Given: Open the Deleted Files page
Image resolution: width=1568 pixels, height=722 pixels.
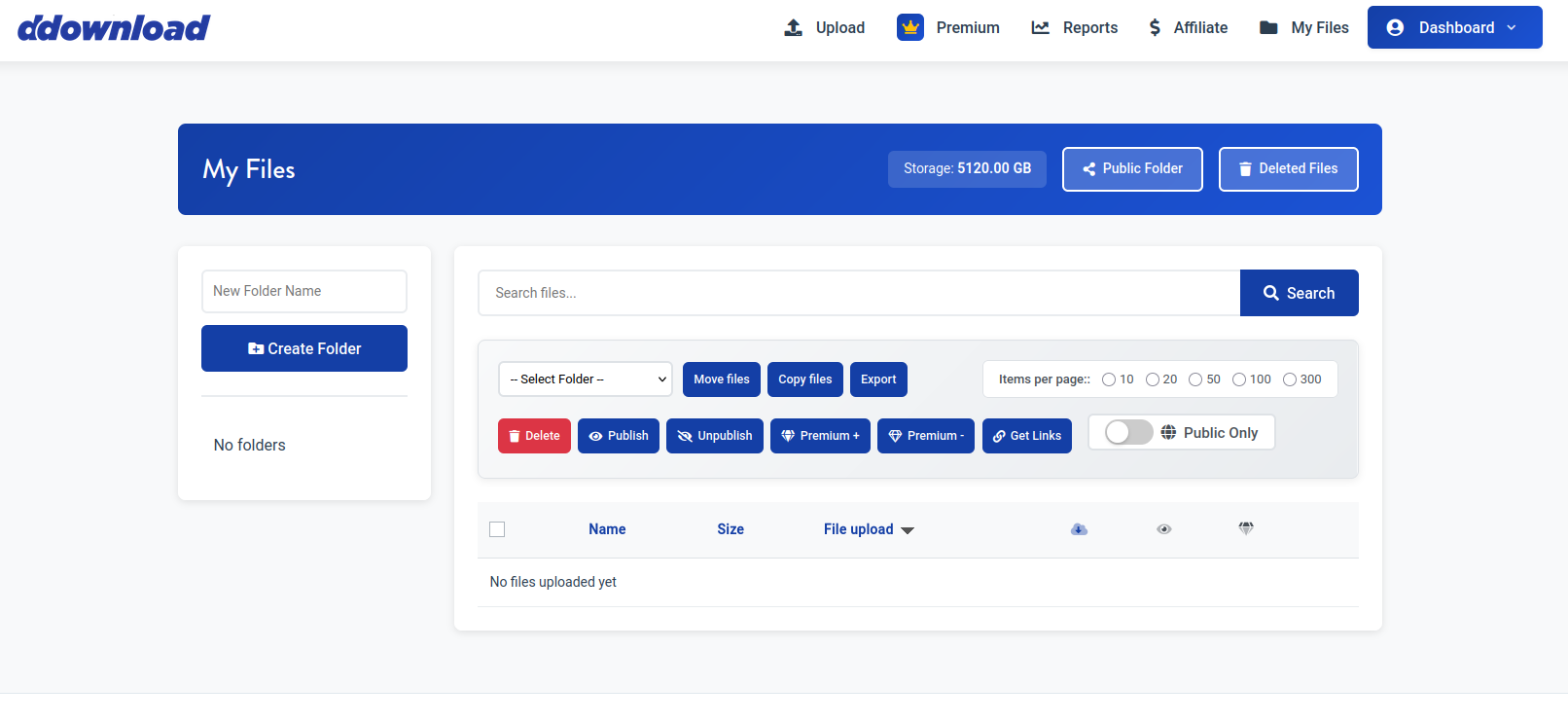Looking at the screenshot, I should point(1288,169).
